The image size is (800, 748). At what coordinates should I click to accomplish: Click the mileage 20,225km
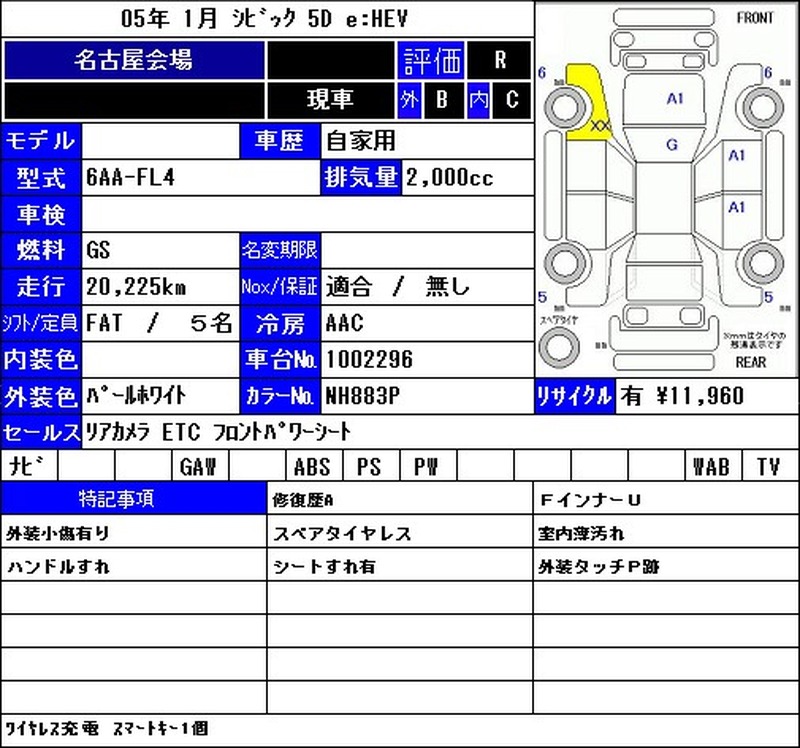pos(136,287)
